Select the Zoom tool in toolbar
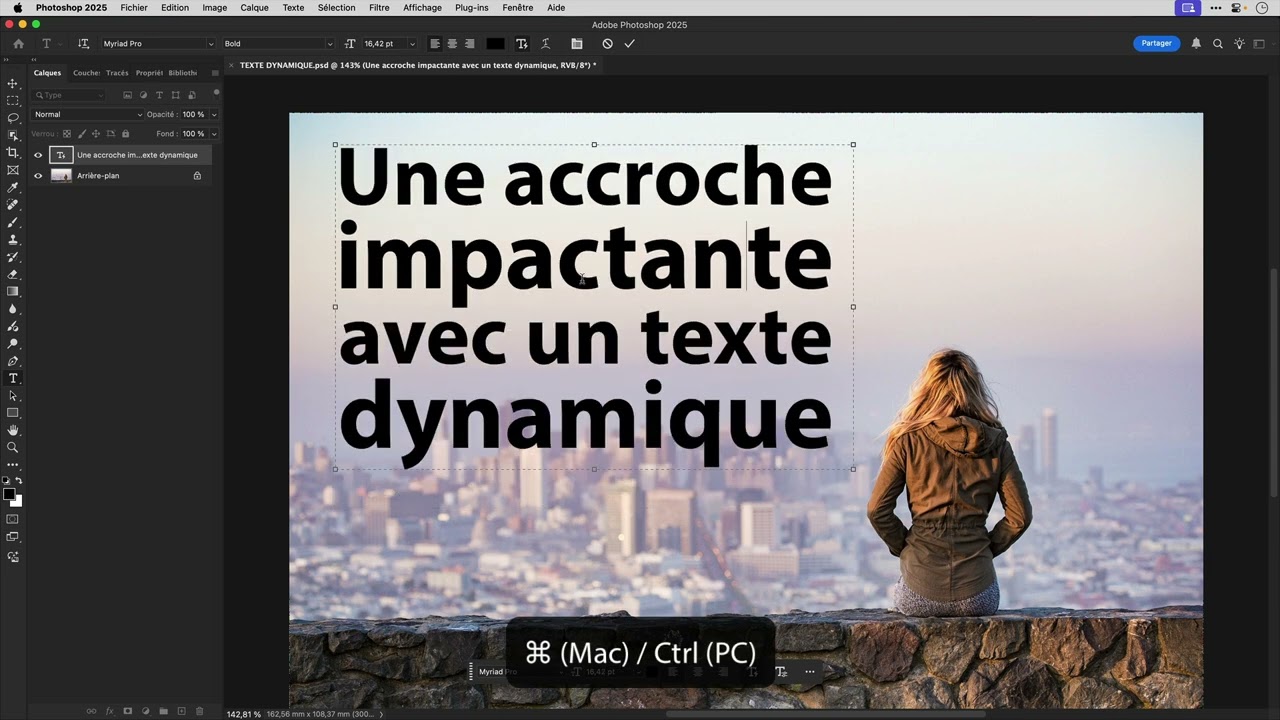Screen dimensions: 1280x720 coord(13,447)
